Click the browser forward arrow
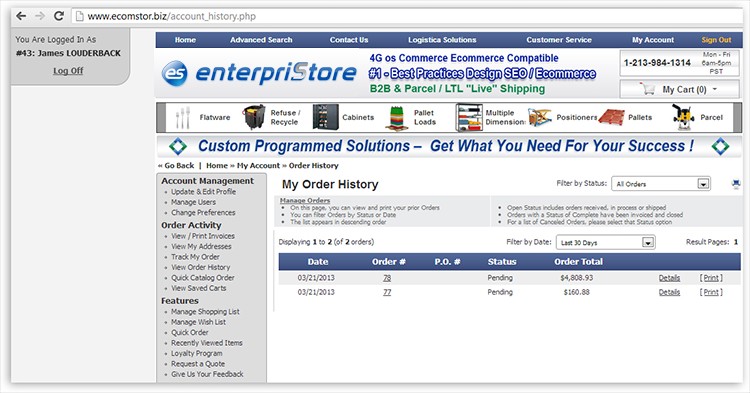 (40, 16)
